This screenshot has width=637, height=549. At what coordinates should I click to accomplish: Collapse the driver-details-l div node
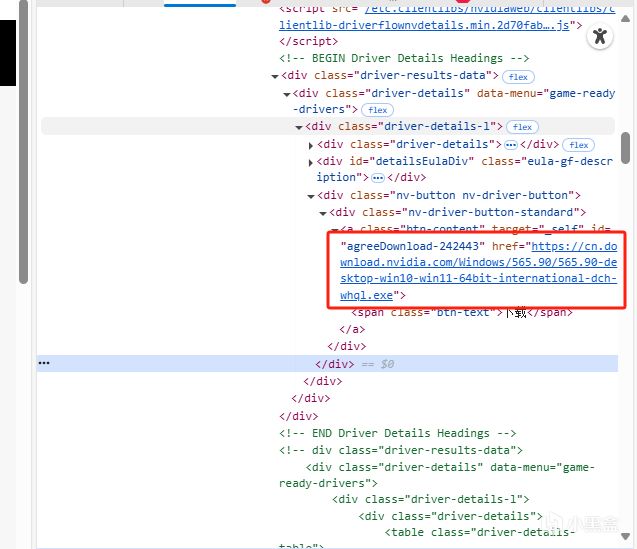tap(299, 127)
